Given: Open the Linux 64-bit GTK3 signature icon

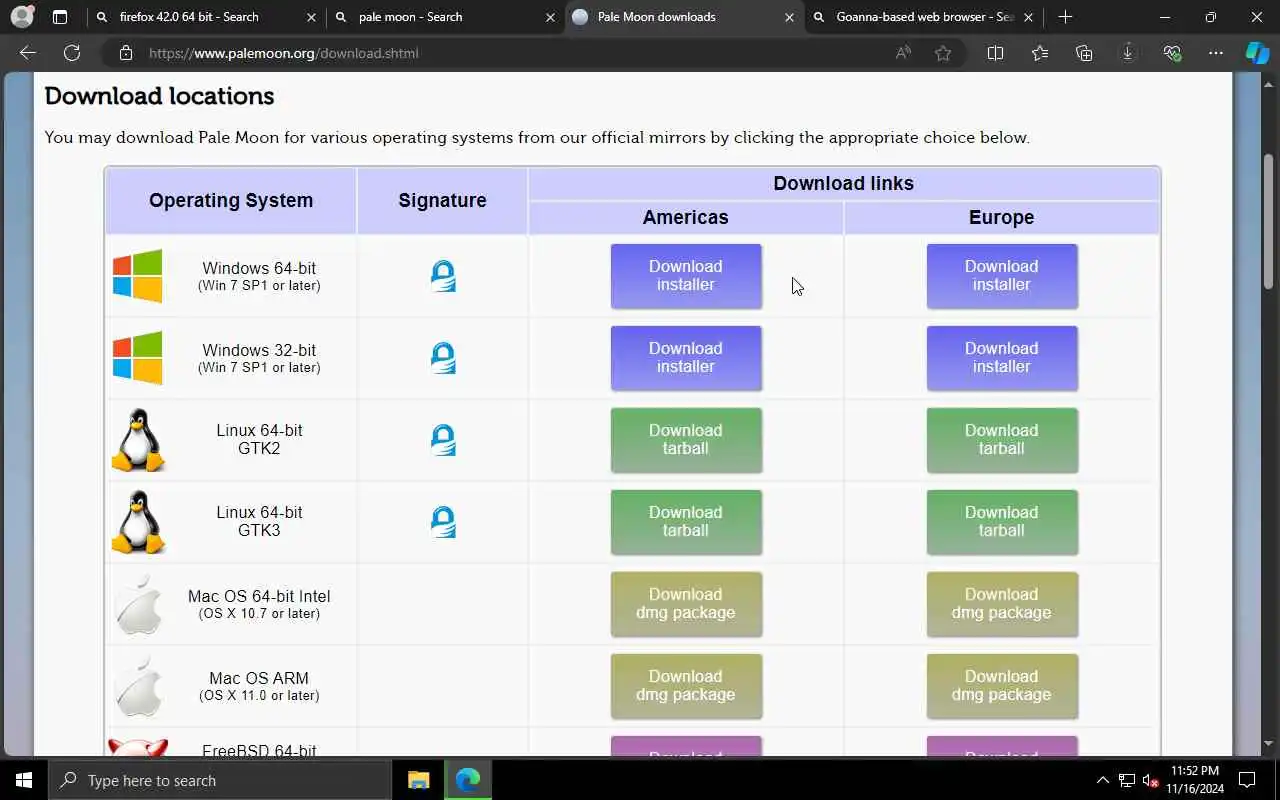Looking at the screenshot, I should [x=443, y=522].
